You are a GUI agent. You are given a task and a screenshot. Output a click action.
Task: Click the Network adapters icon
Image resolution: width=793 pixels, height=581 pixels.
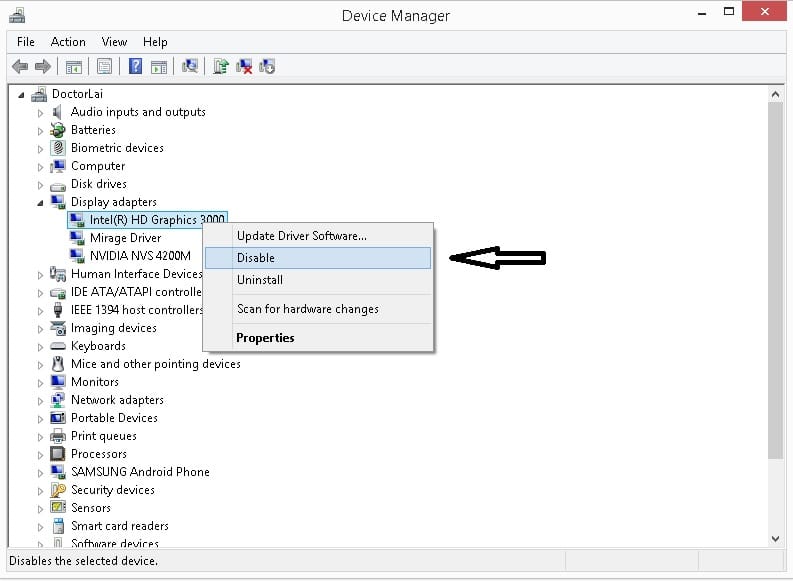pyautogui.click(x=58, y=400)
